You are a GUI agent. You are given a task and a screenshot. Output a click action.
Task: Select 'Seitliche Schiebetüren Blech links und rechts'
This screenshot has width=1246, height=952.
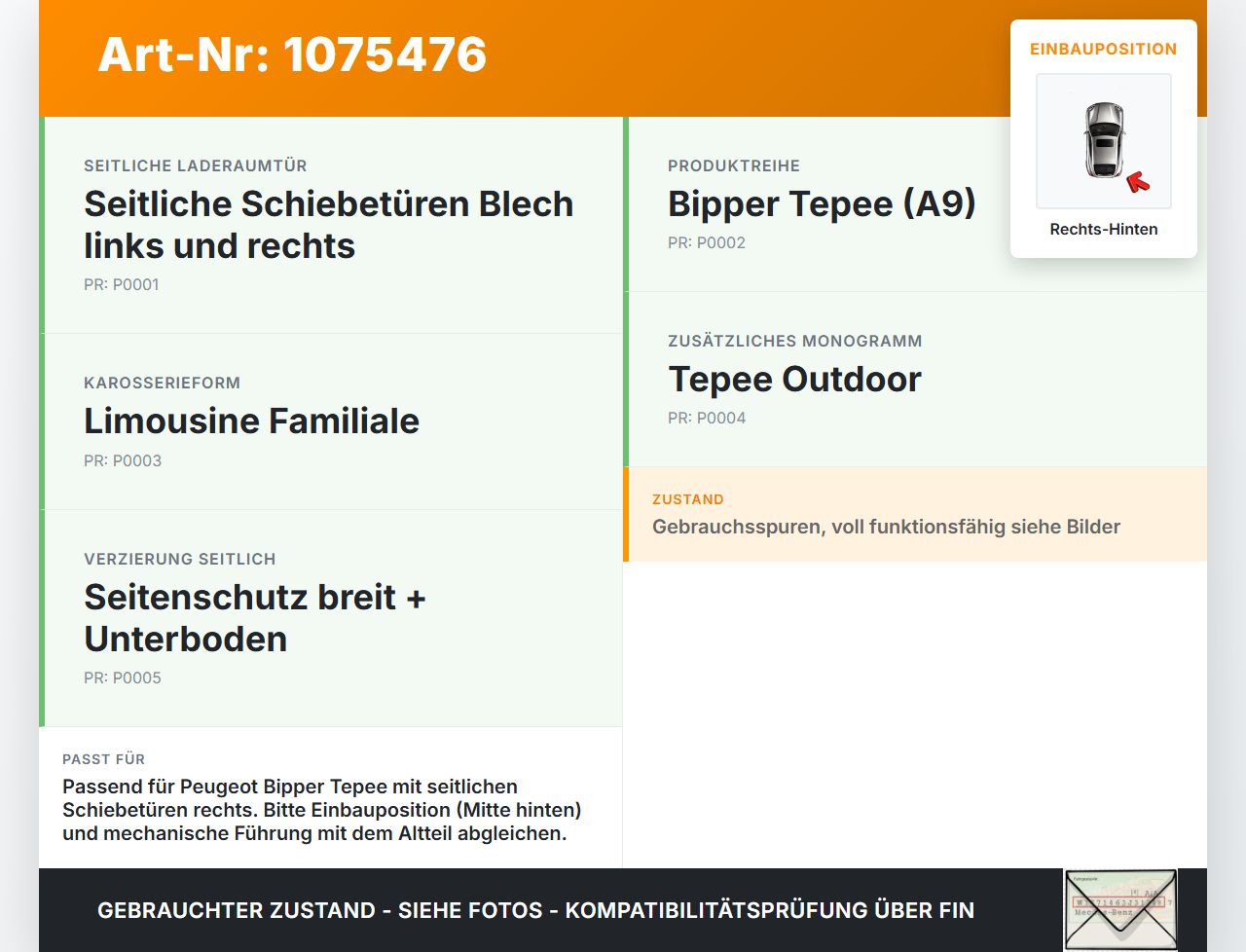(x=328, y=225)
